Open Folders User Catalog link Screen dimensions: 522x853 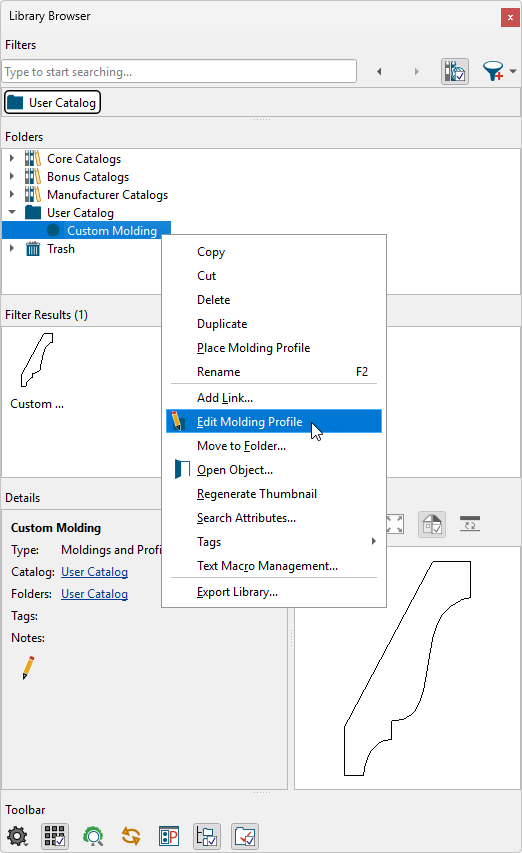(94, 594)
